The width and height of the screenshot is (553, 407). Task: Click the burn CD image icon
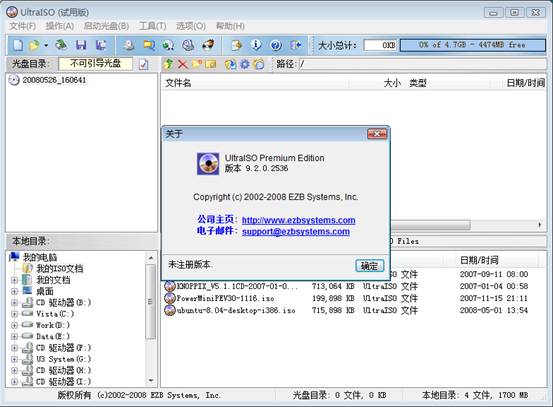[208, 45]
